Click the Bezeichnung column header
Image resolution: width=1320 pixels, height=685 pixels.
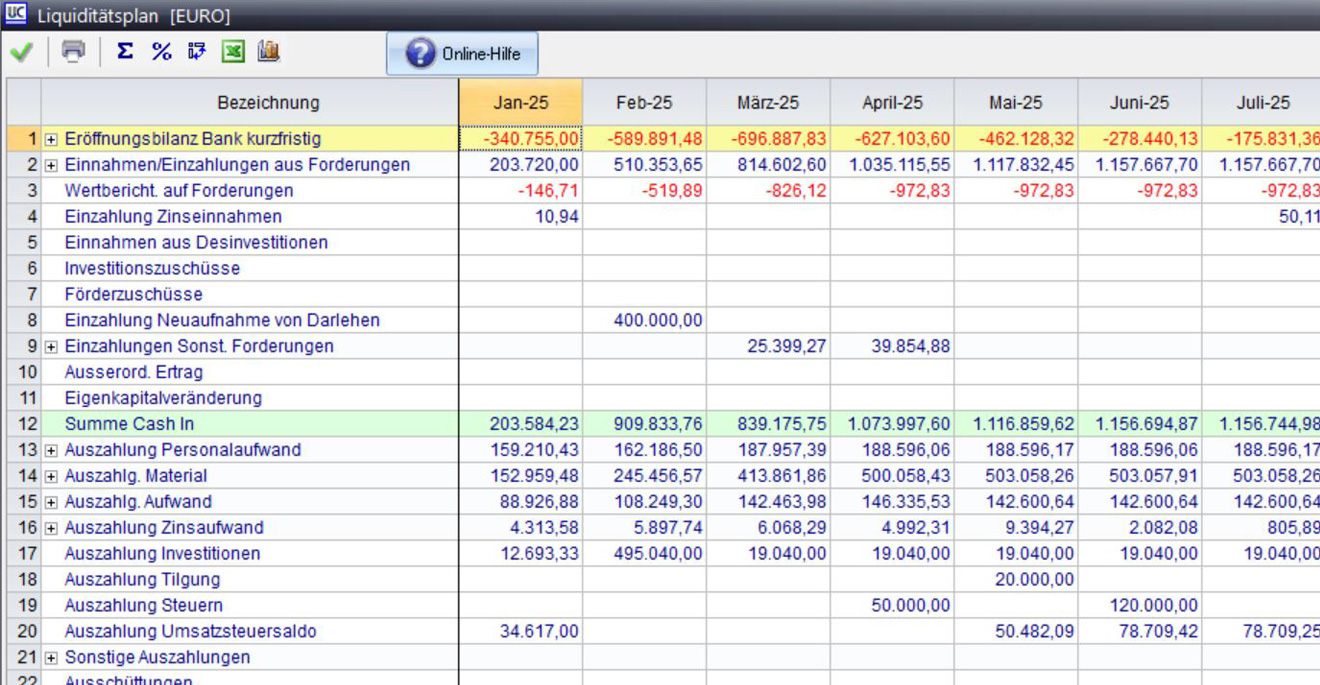(x=268, y=102)
